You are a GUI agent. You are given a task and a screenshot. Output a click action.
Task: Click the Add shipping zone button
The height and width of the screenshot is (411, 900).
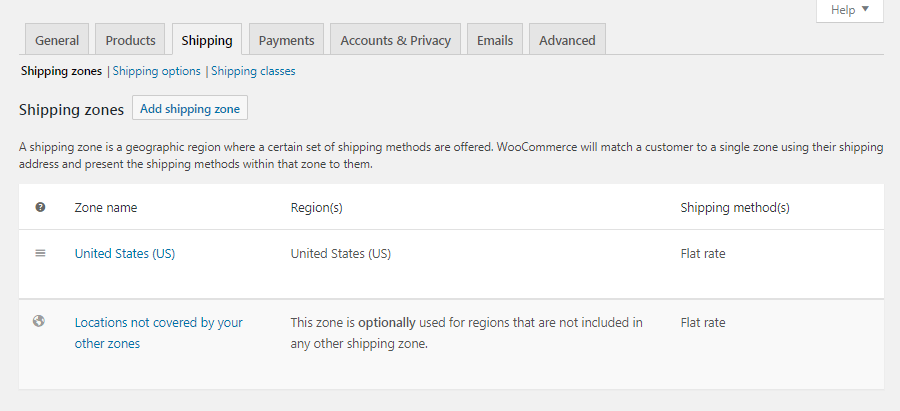tap(190, 108)
